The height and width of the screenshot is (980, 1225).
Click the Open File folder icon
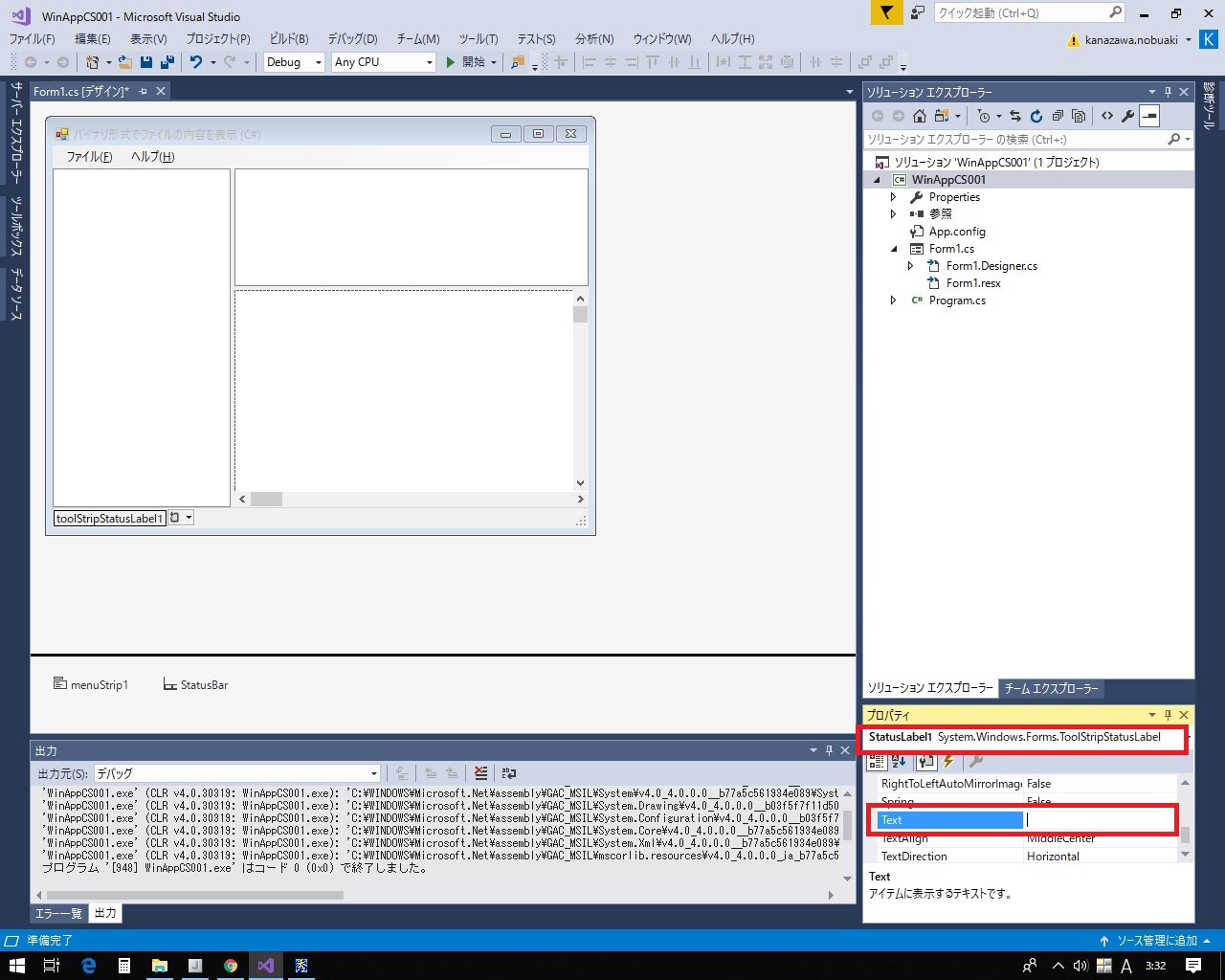[125, 62]
